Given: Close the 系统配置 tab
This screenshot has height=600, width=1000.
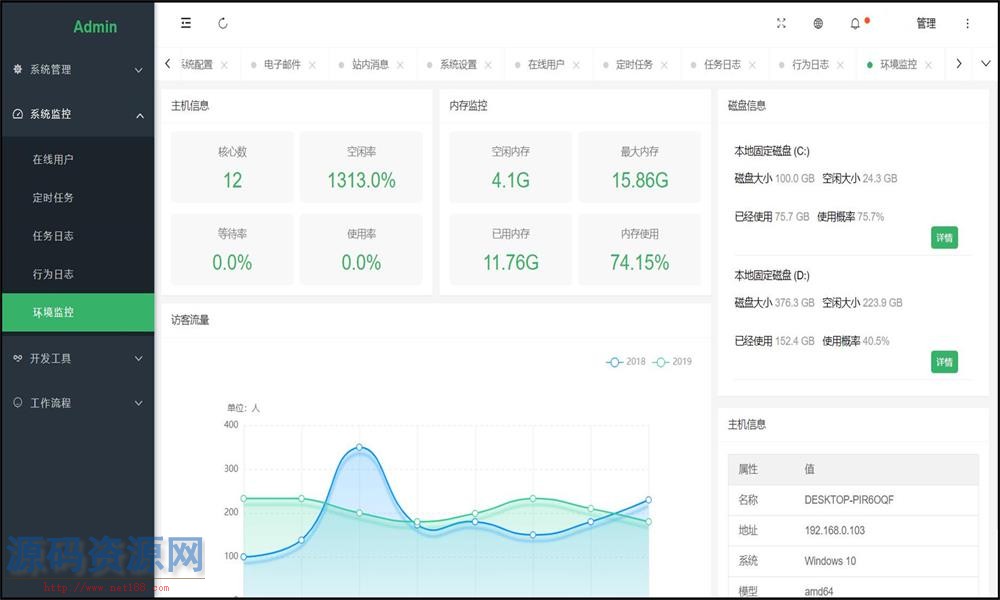Looking at the screenshot, I should (x=224, y=65).
